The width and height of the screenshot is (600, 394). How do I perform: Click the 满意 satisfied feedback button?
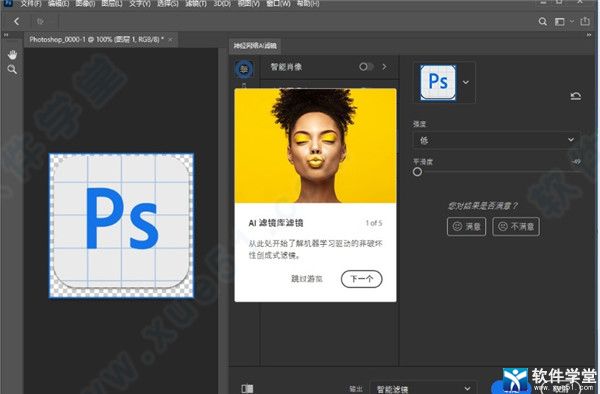[x=466, y=226]
